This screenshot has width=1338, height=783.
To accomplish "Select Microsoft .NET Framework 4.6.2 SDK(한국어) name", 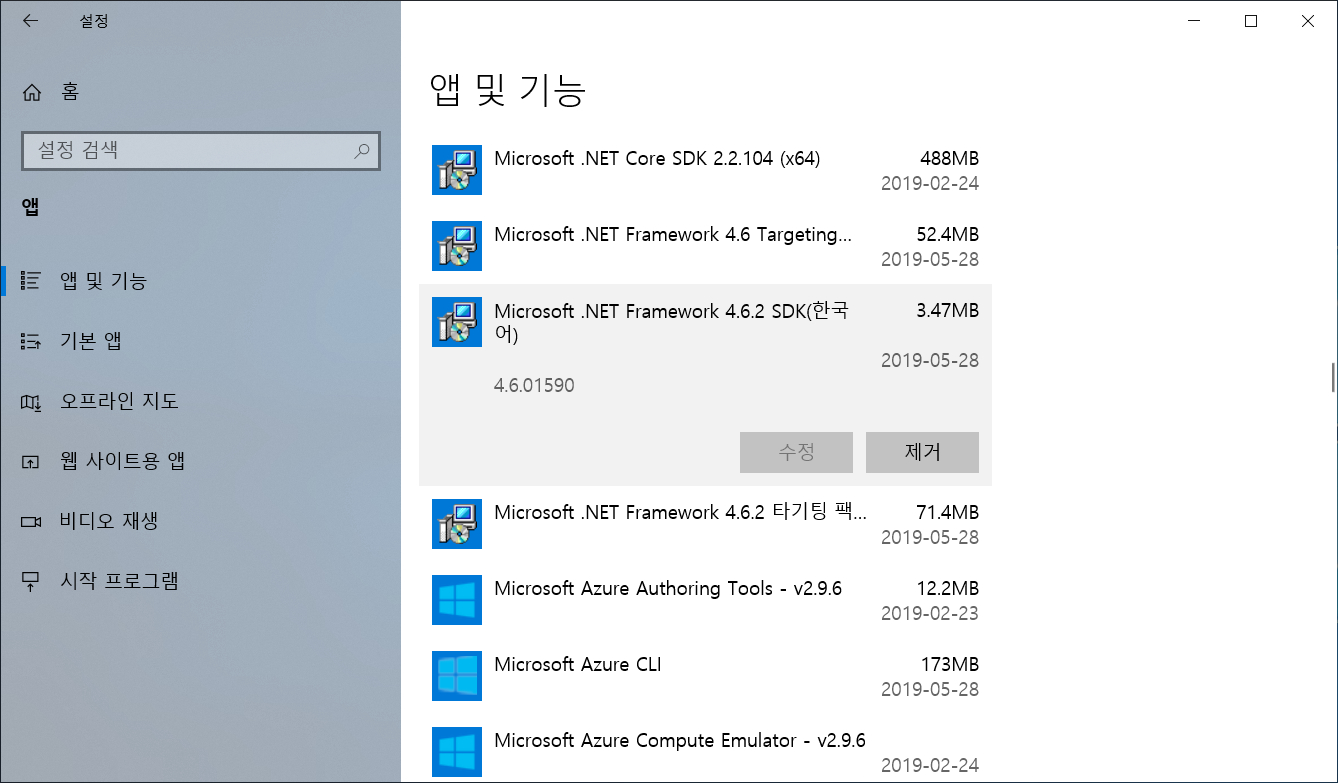I will click(x=672, y=322).
